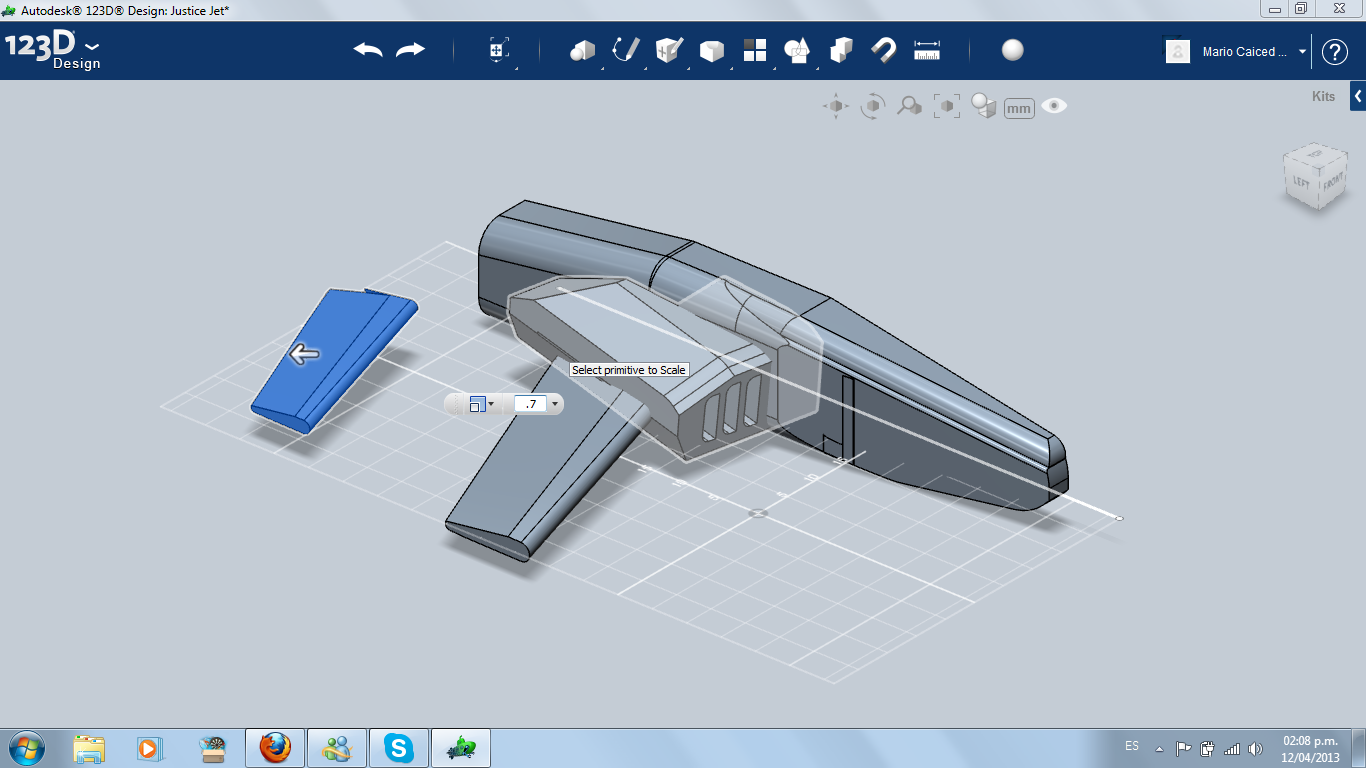The width and height of the screenshot is (1366, 768).
Task: Open Windows Explorer from the taskbar
Action: (x=89, y=748)
